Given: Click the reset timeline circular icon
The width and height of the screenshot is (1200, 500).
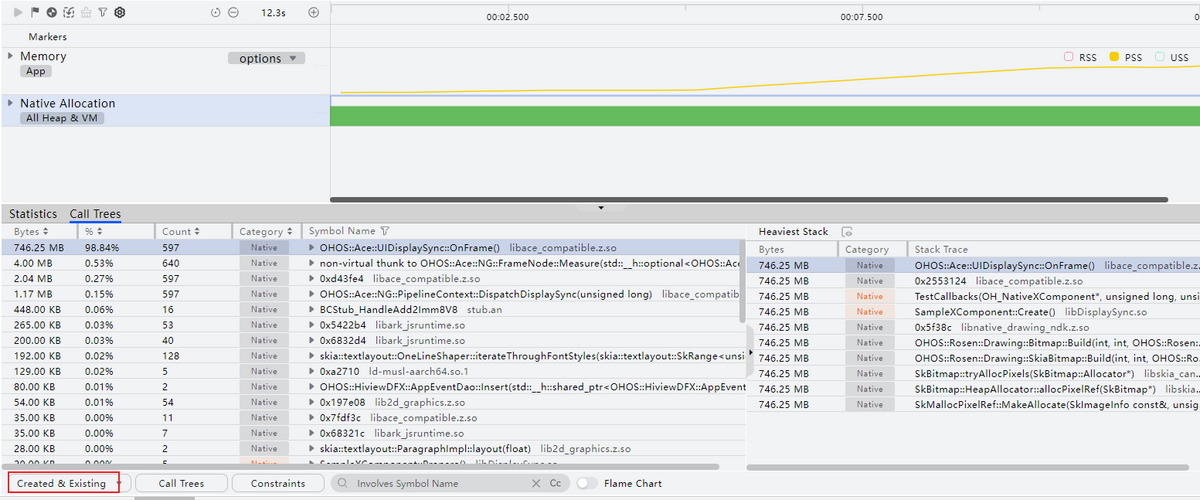Looking at the screenshot, I should [216, 13].
